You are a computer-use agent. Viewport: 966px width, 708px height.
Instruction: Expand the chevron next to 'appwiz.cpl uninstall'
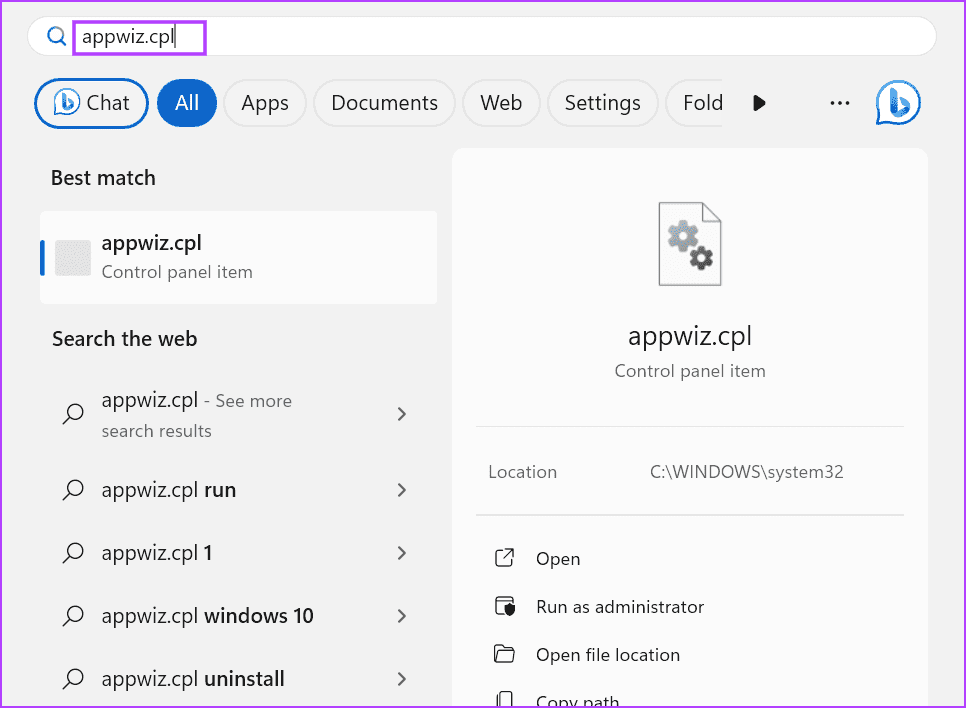click(x=402, y=679)
